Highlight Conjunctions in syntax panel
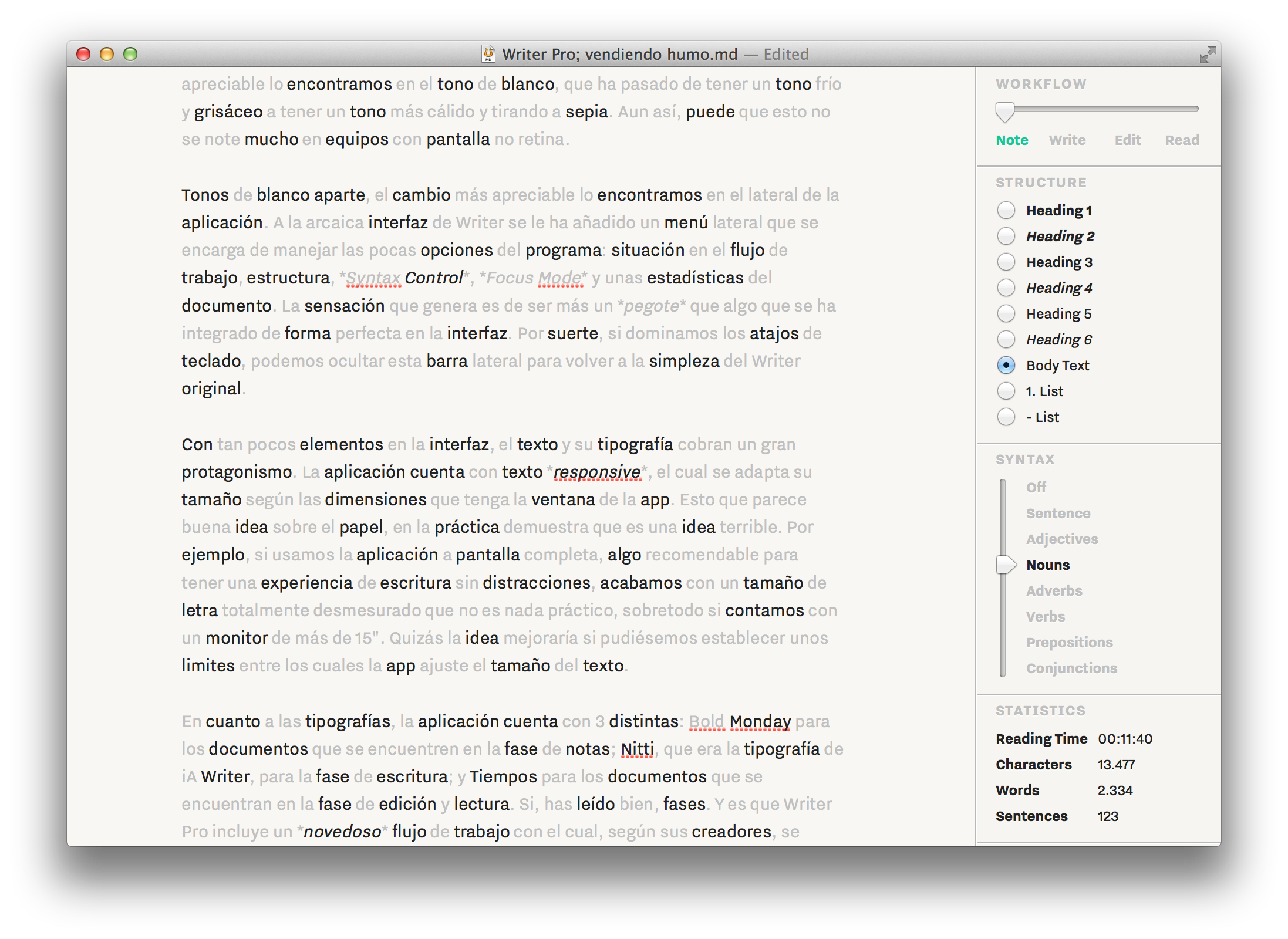1288x939 pixels. click(1071, 668)
